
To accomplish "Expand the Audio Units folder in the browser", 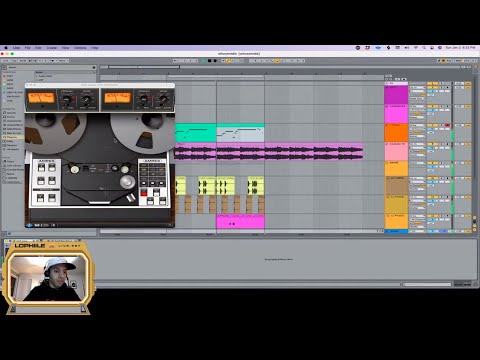I will (45, 76).
